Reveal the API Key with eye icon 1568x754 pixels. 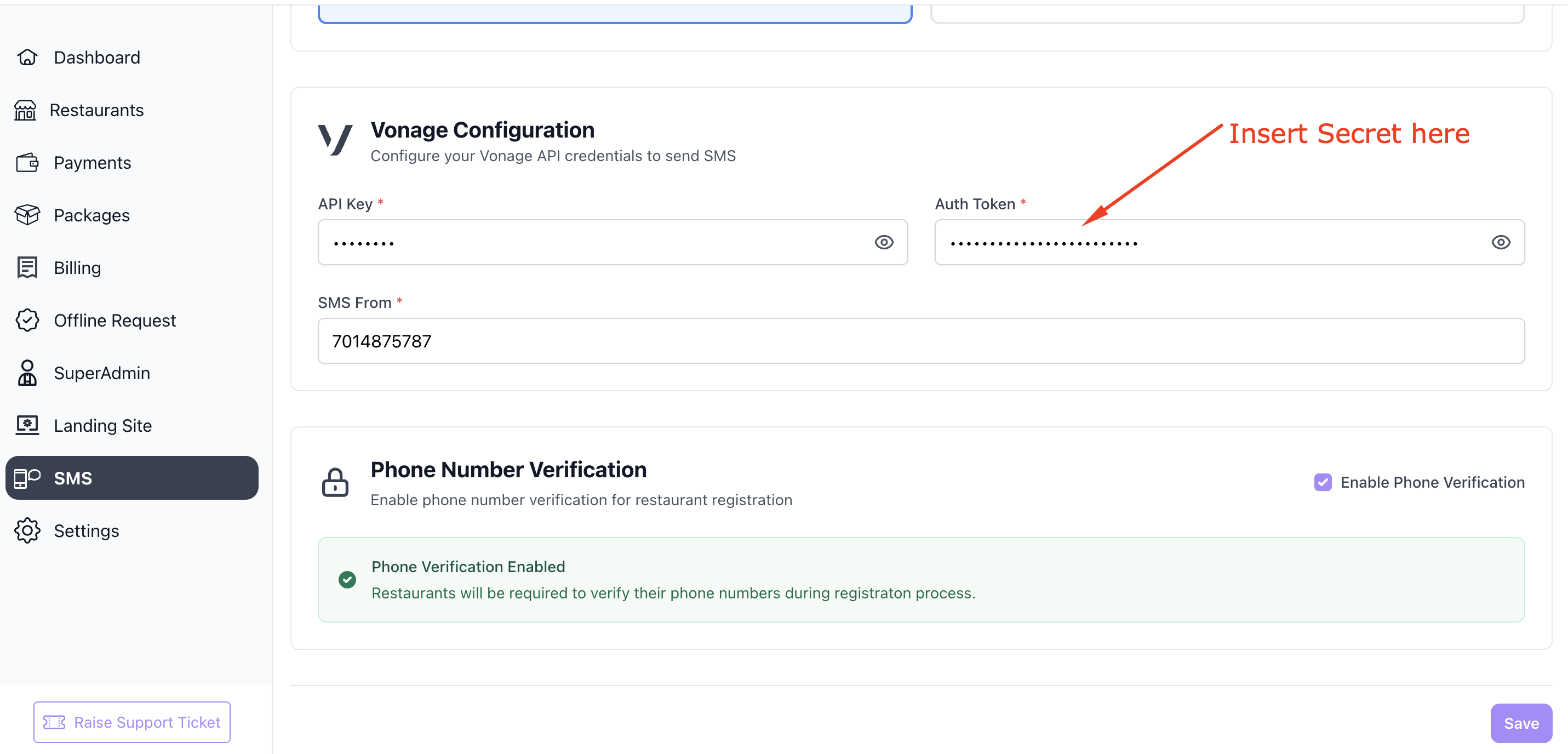[884, 242]
